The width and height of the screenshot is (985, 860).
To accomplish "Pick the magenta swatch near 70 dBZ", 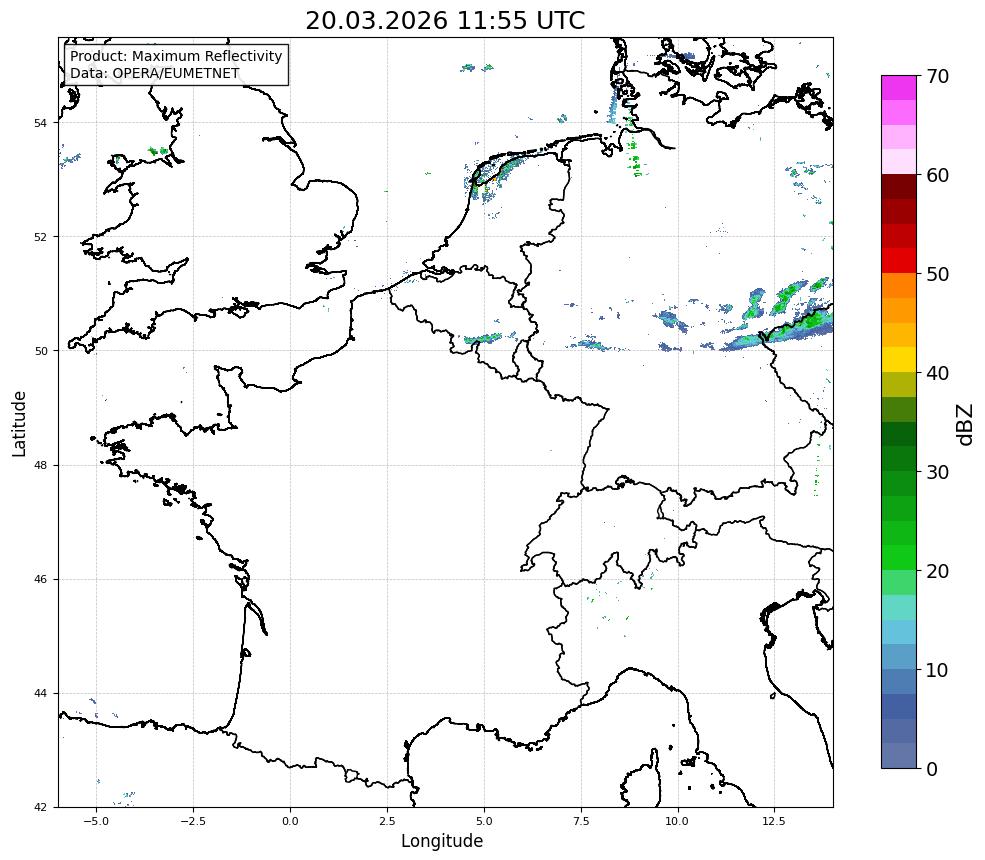I will [899, 88].
